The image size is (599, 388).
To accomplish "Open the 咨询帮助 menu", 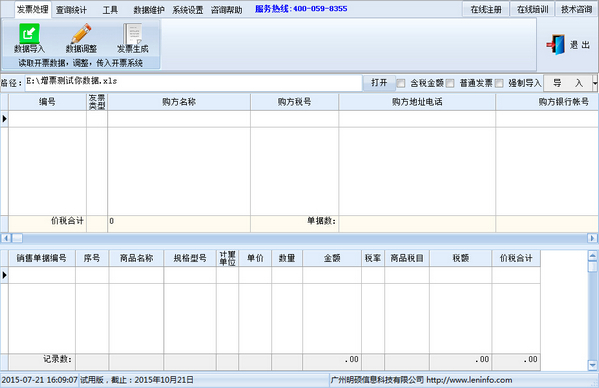I will pos(227,10).
